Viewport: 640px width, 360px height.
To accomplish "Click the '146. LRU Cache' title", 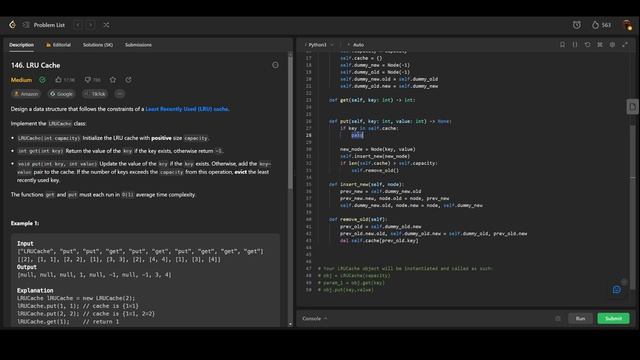I will [36, 65].
